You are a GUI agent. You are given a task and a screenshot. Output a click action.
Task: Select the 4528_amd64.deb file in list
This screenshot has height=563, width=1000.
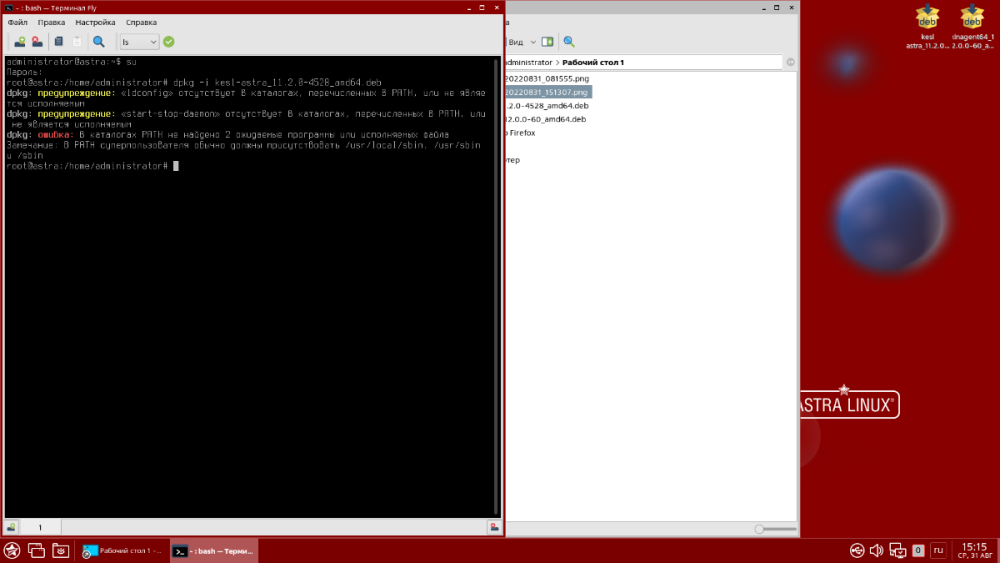[x=547, y=106]
